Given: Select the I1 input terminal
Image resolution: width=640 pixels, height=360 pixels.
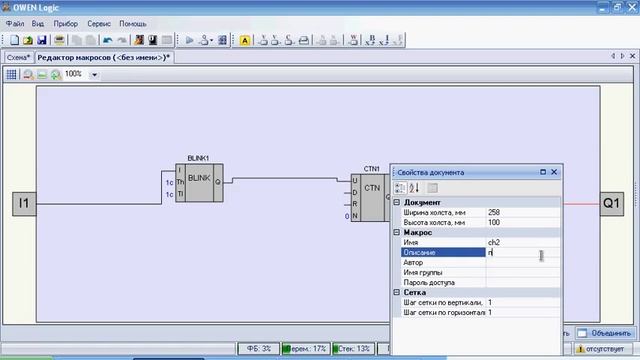Looking at the screenshot, I should click(x=24, y=204).
